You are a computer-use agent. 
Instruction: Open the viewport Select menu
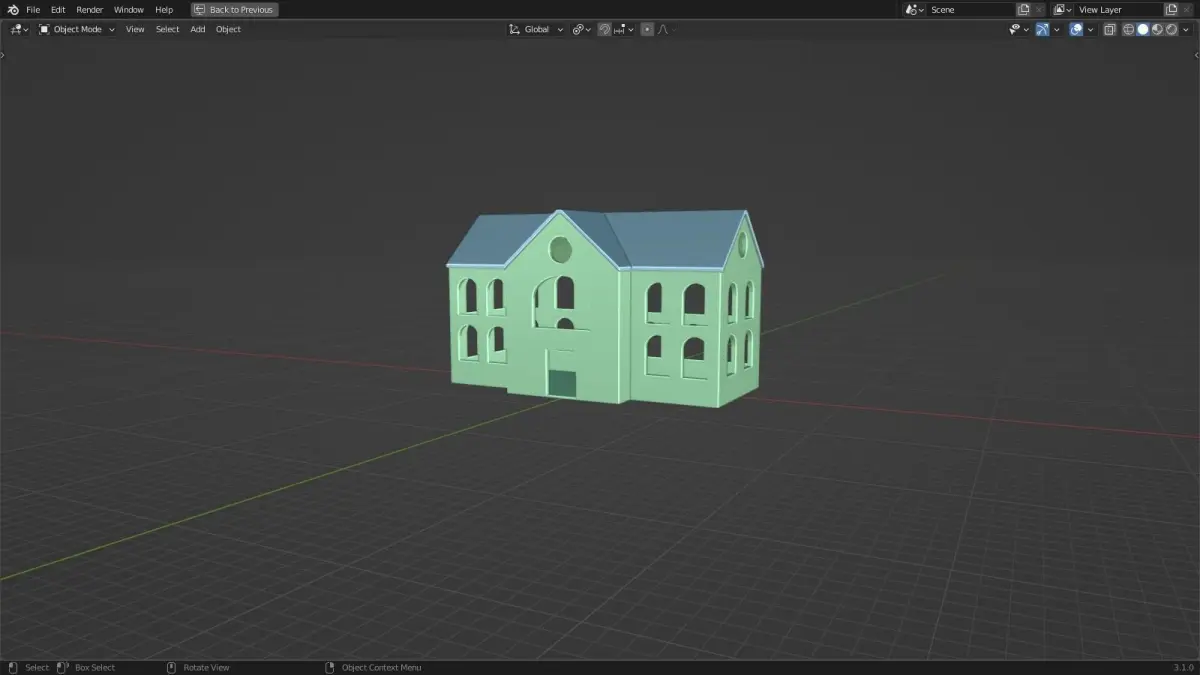tap(167, 29)
